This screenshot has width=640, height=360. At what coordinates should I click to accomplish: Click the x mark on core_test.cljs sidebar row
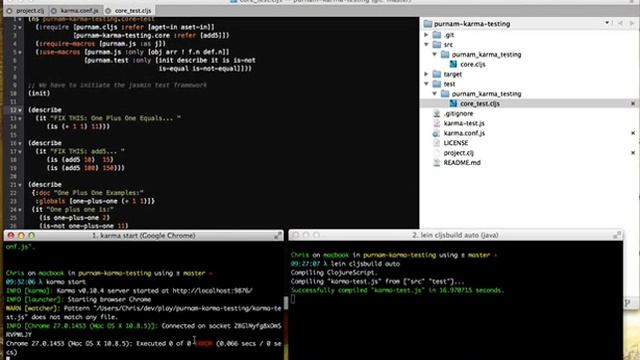click(x=633, y=104)
